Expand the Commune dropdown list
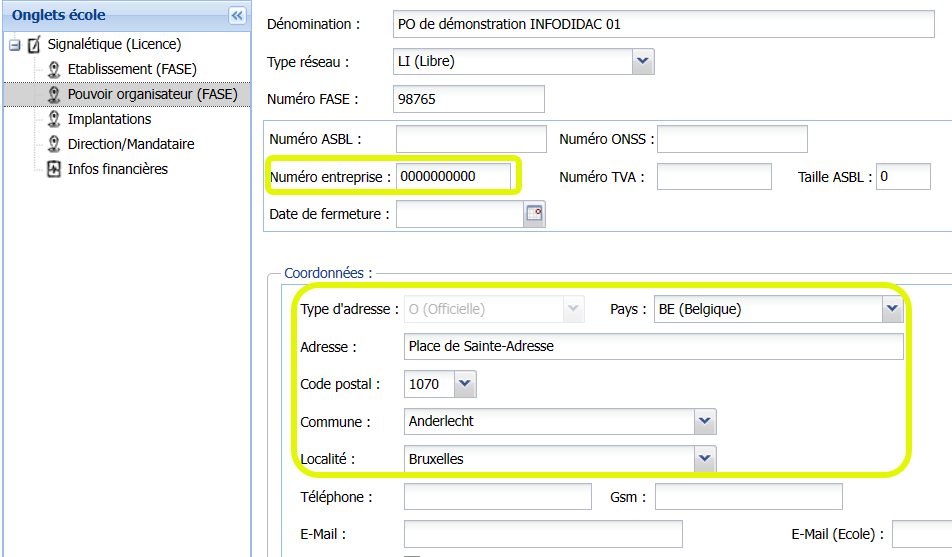The image size is (952, 557). 705,421
